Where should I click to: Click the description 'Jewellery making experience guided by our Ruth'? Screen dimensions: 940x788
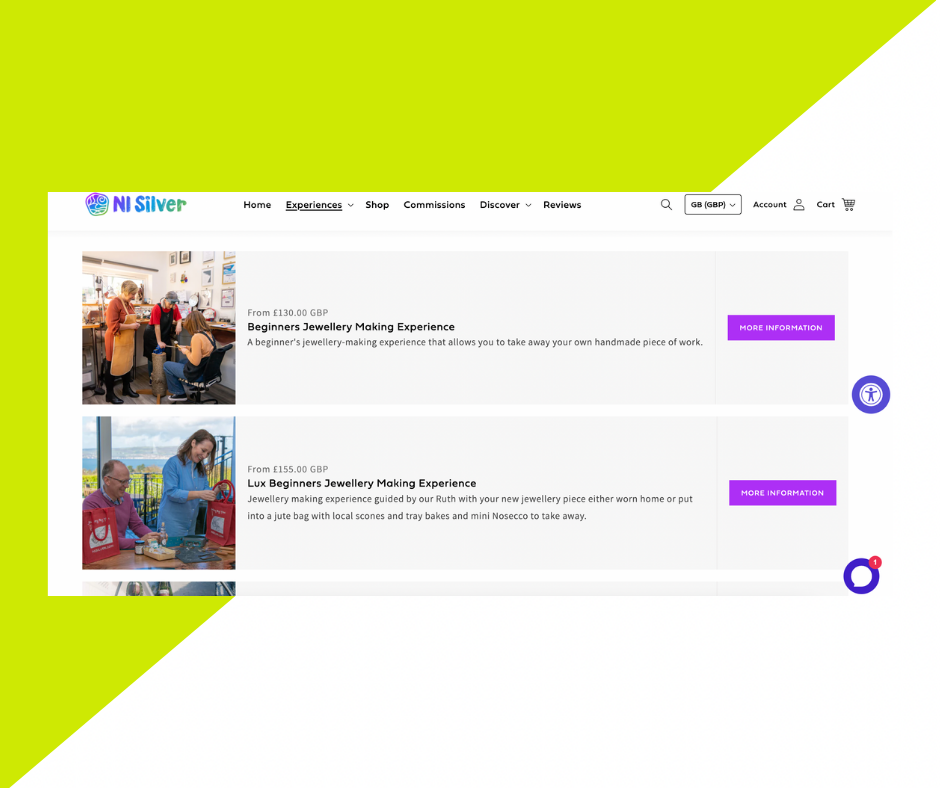point(470,507)
